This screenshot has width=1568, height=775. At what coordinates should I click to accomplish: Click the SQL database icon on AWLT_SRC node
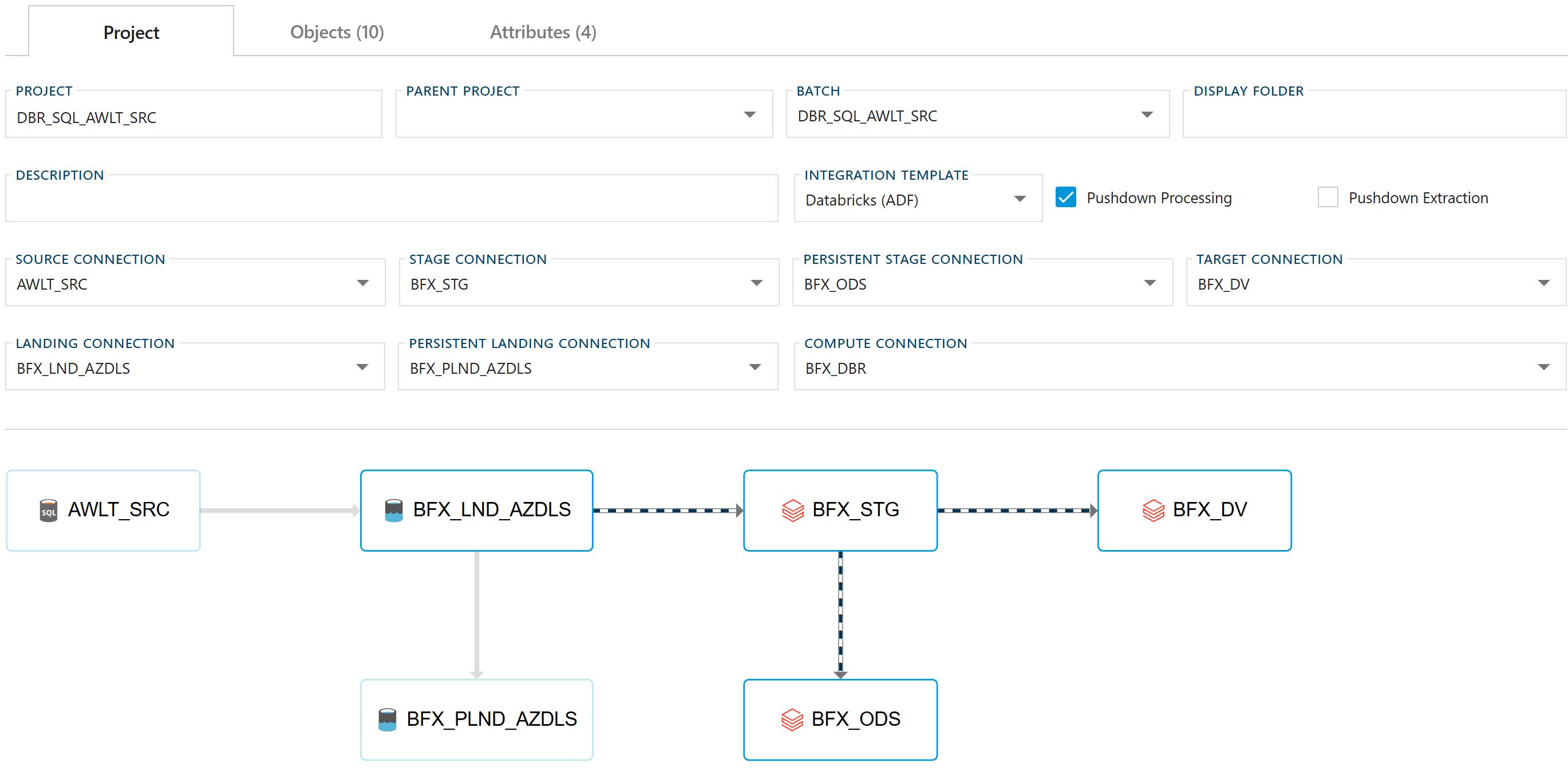[48, 510]
